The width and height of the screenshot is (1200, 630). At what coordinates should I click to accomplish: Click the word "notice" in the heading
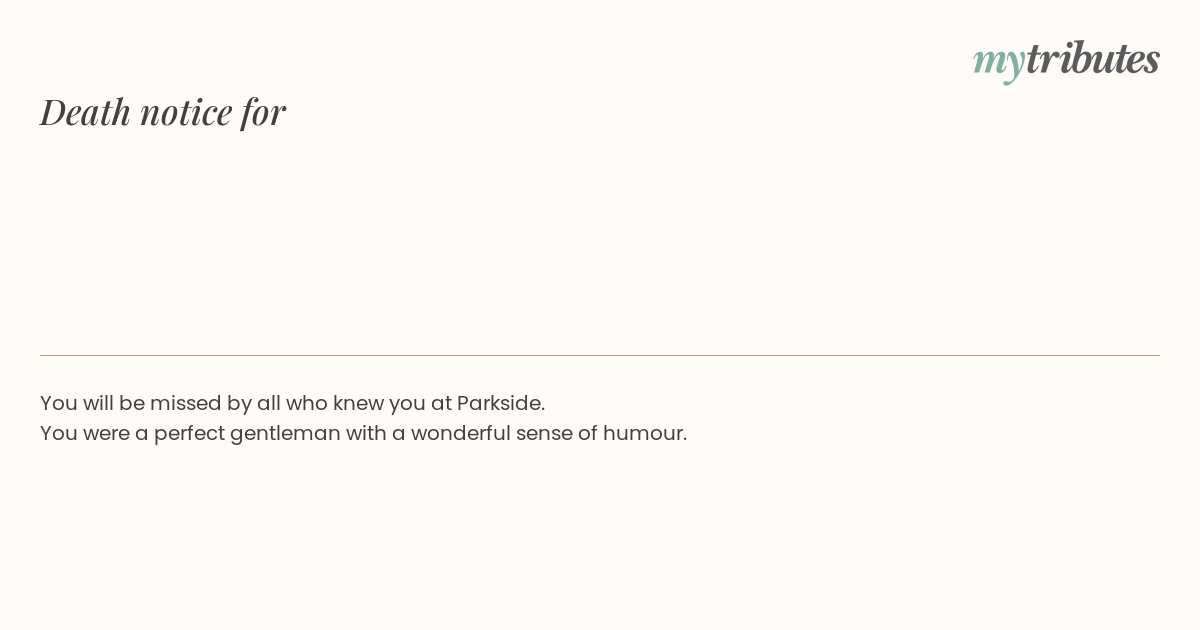tap(186, 113)
